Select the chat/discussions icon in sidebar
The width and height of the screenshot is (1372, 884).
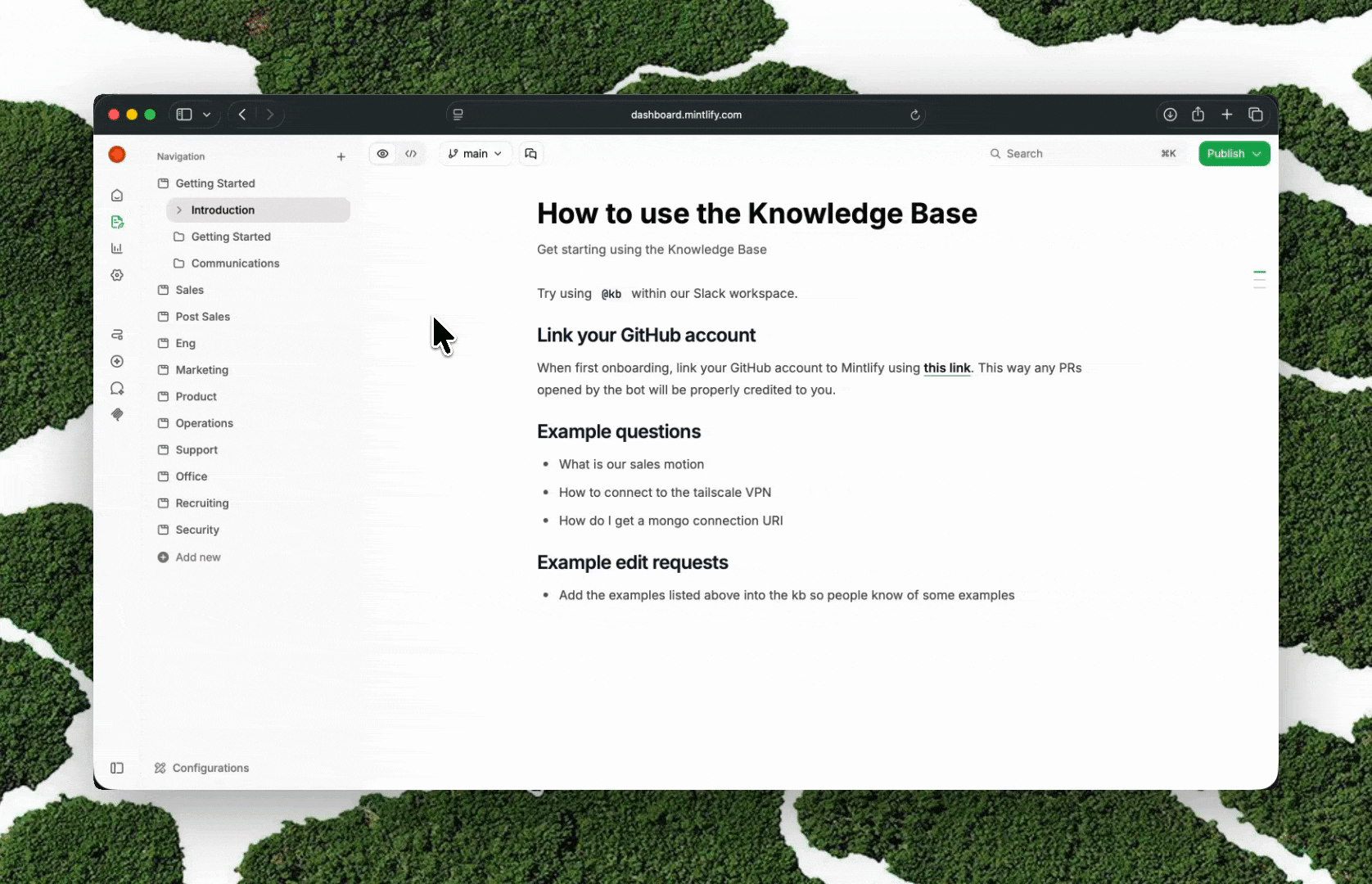[x=117, y=389]
